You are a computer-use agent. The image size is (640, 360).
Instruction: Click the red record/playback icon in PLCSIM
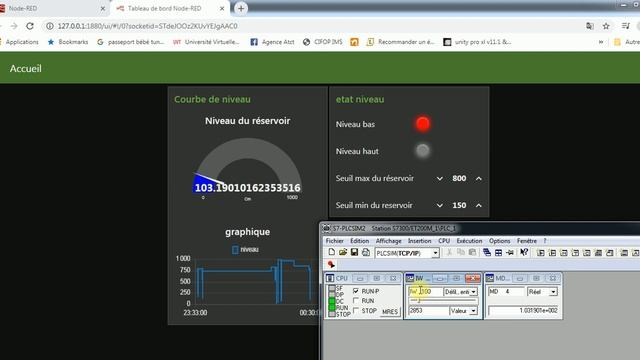click(331, 264)
